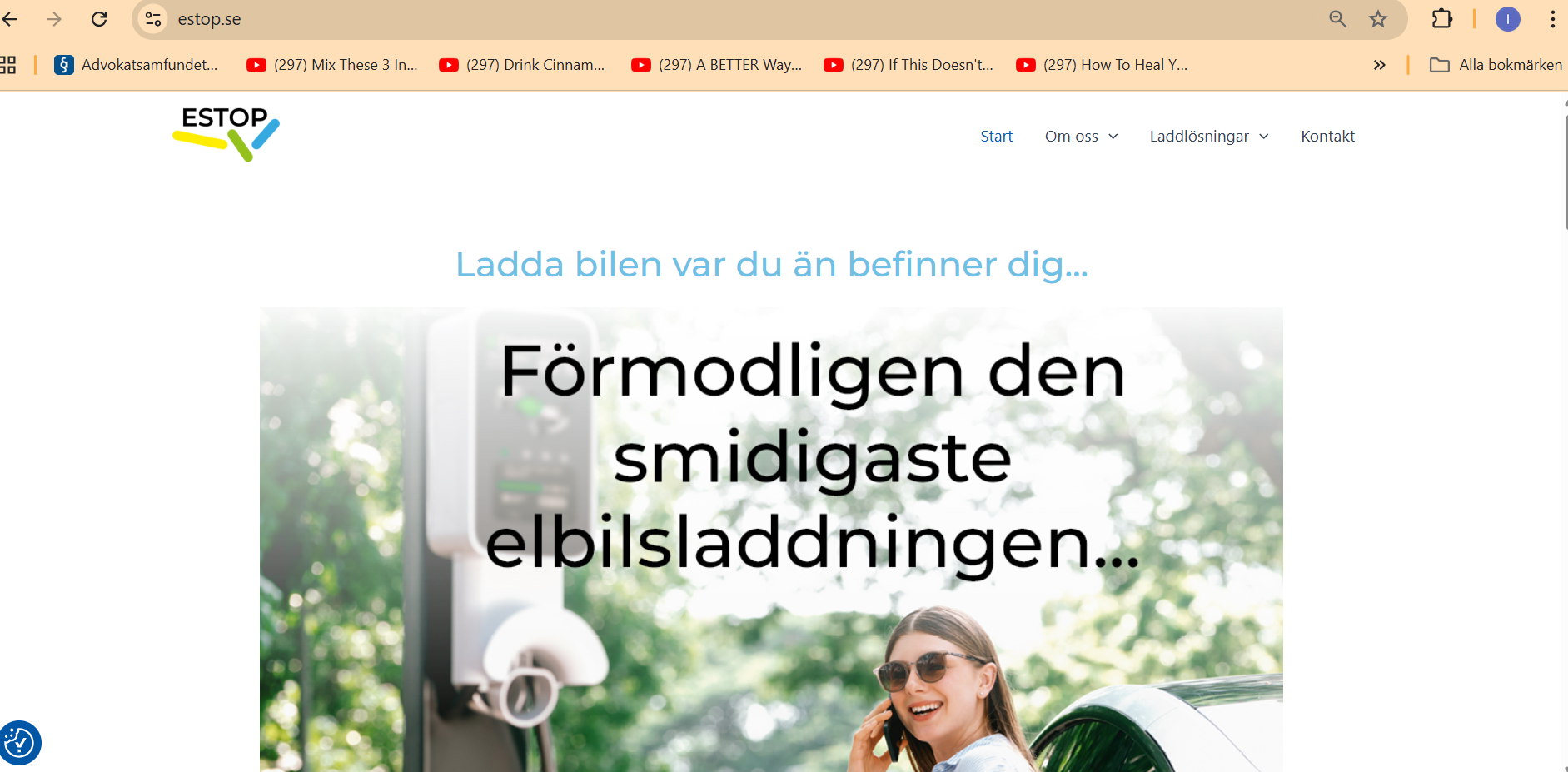
Task: View site information icon beside URL
Action: 153,19
